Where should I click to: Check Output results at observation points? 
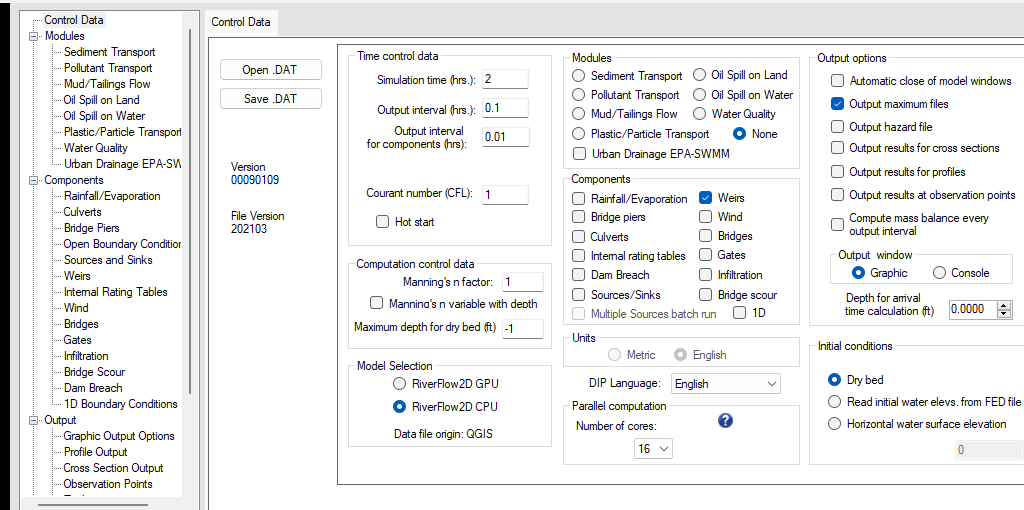coord(837,195)
